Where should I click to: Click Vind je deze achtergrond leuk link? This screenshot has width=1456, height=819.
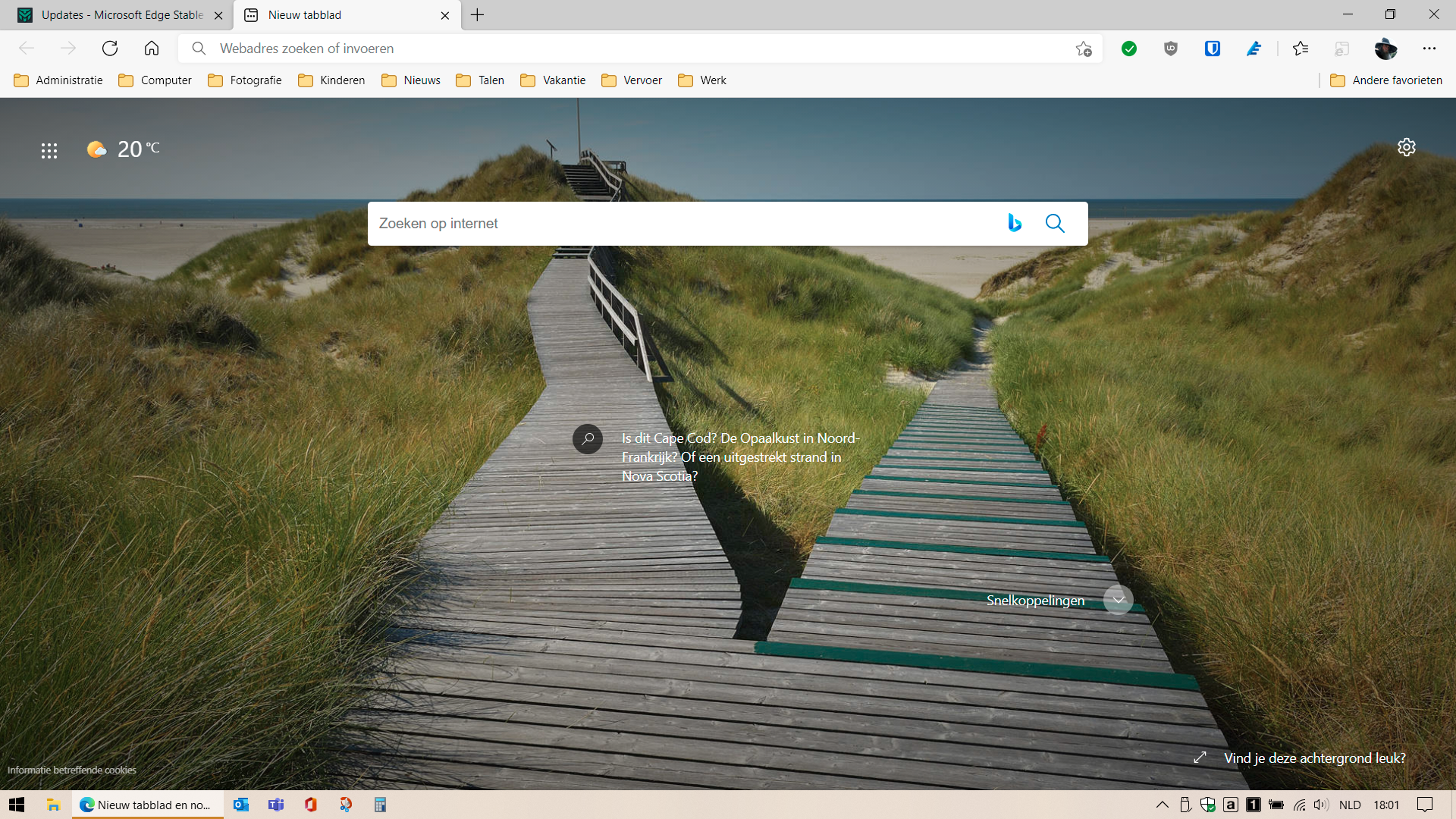tap(1314, 758)
